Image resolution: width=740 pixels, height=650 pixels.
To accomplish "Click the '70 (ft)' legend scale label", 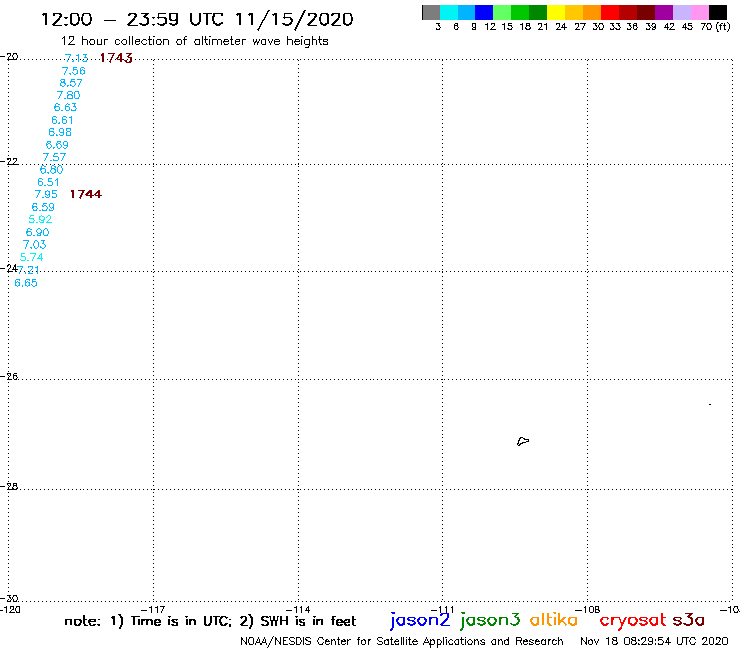I will [715, 26].
